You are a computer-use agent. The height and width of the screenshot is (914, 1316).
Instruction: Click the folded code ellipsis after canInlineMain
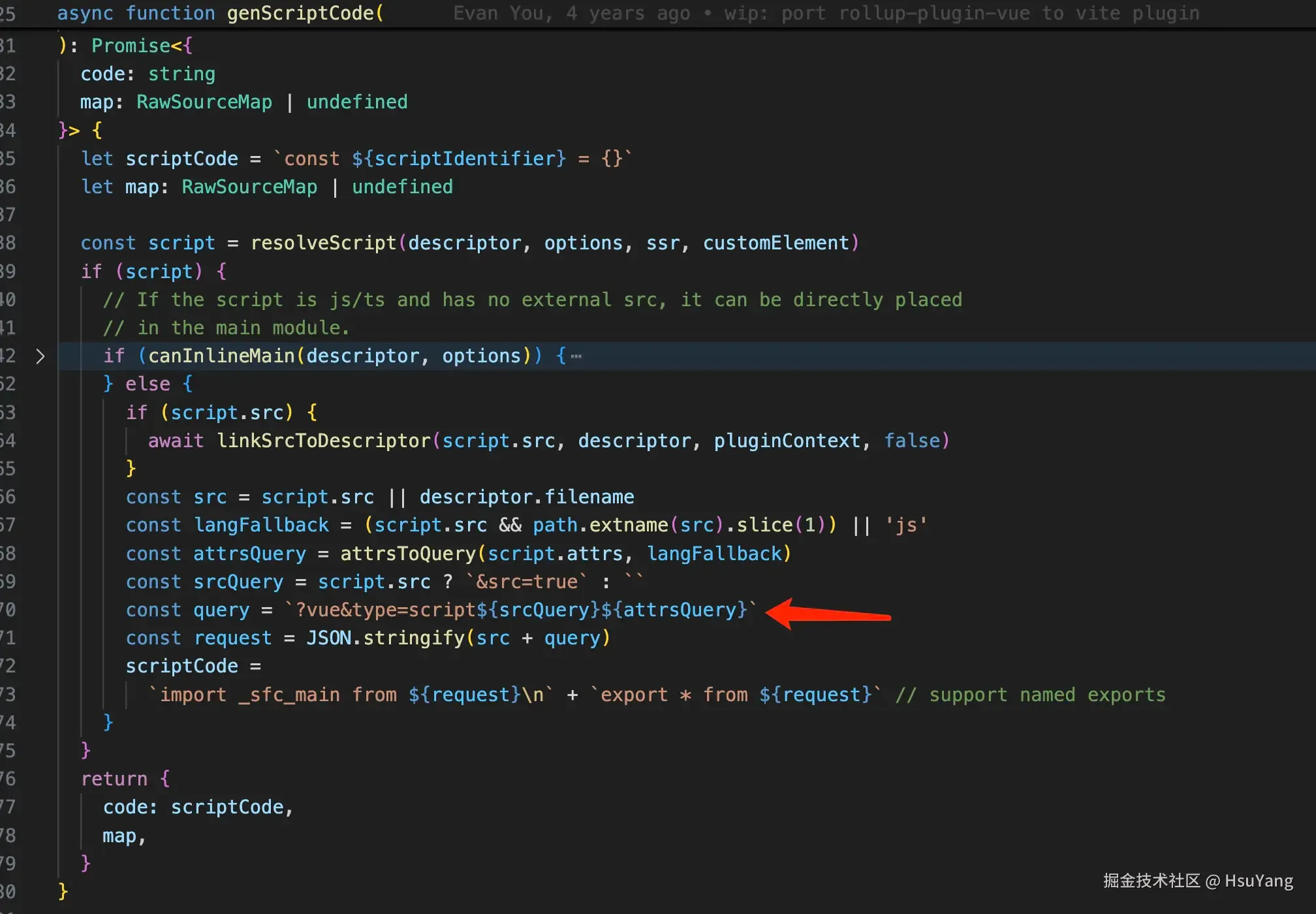(576, 356)
